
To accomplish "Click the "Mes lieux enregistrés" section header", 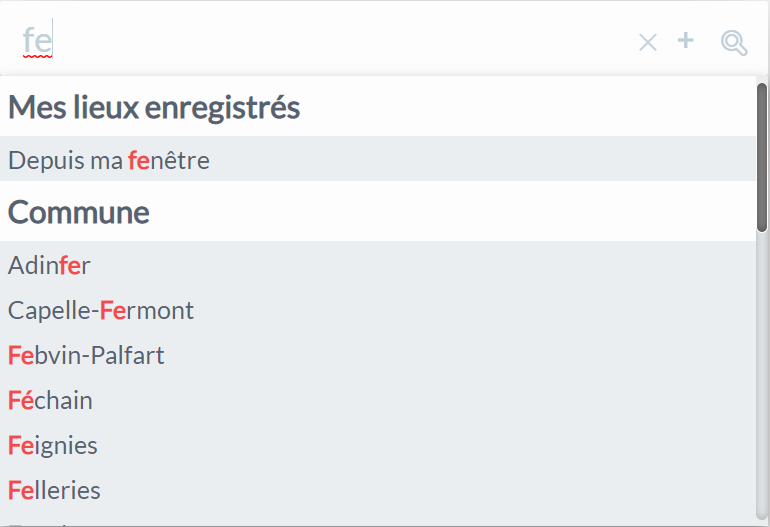I will tap(154, 107).
